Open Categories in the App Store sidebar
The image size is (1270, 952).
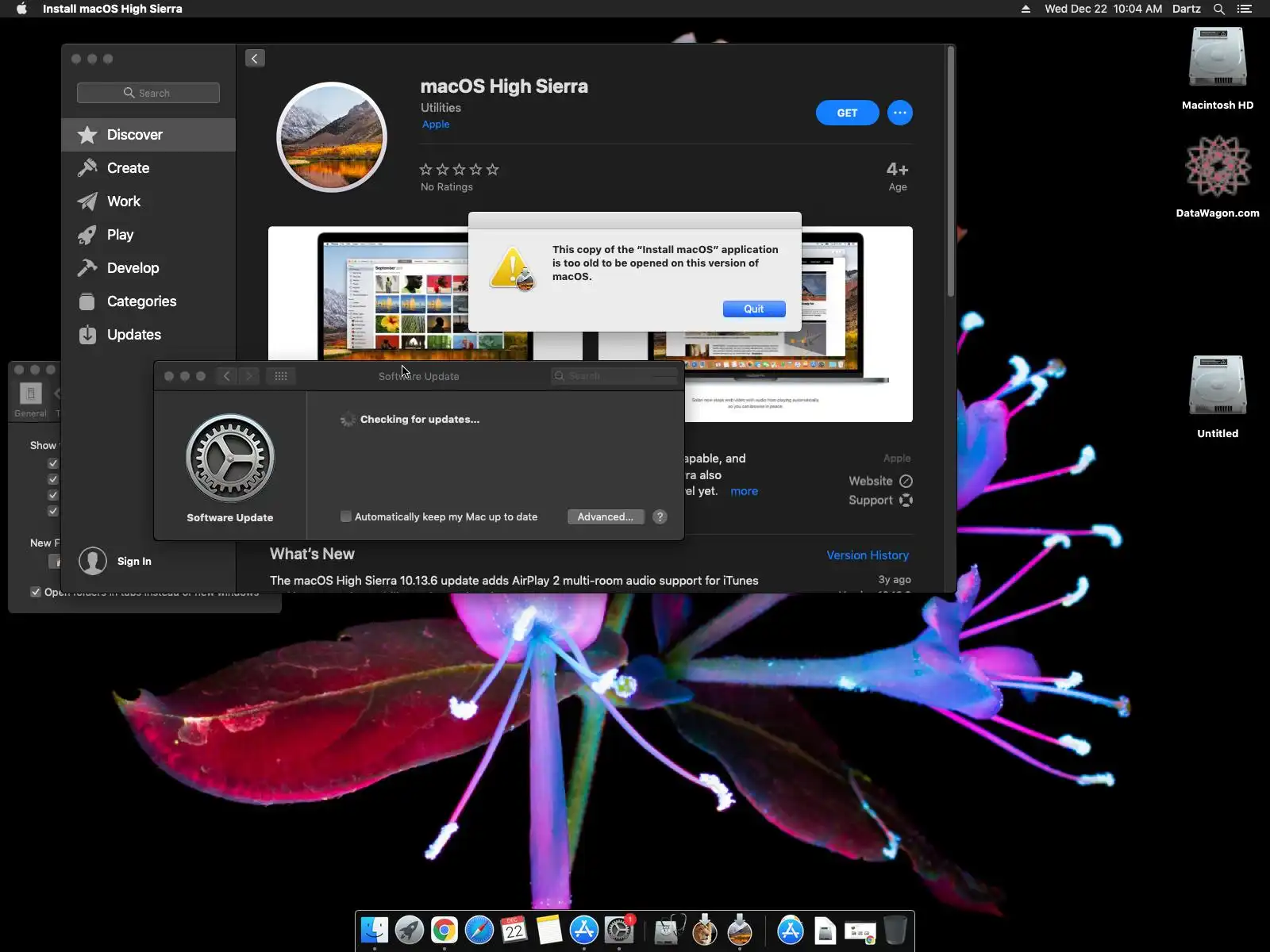(x=148, y=301)
